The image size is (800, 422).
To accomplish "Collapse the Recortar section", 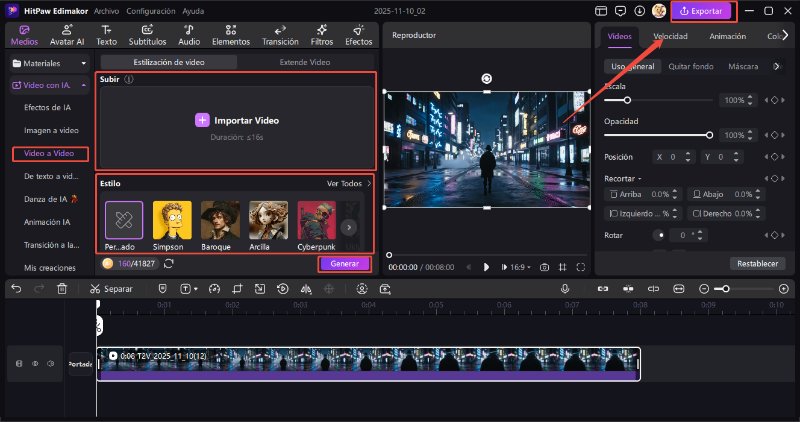I will coord(640,179).
